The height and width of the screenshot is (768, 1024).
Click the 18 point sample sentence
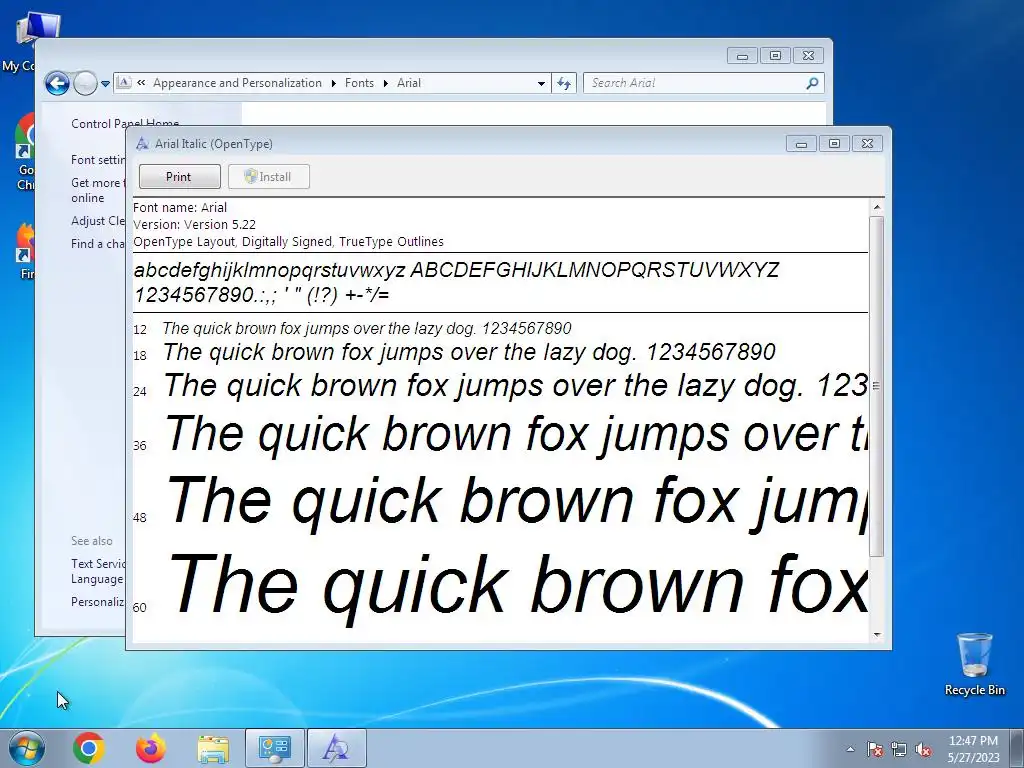tap(469, 352)
